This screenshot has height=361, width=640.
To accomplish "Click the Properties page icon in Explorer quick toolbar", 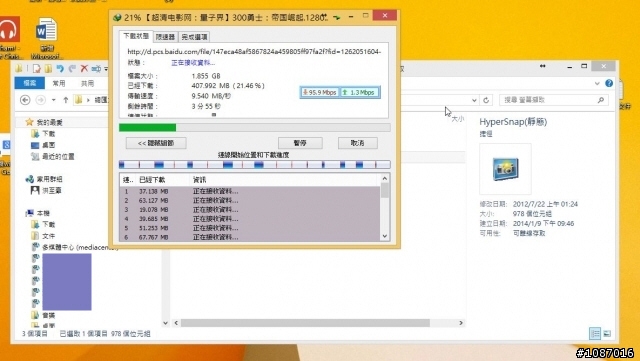I will 37,68.
